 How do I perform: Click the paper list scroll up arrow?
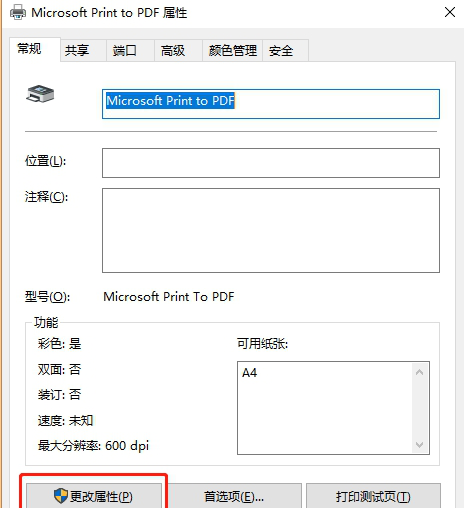click(419, 372)
